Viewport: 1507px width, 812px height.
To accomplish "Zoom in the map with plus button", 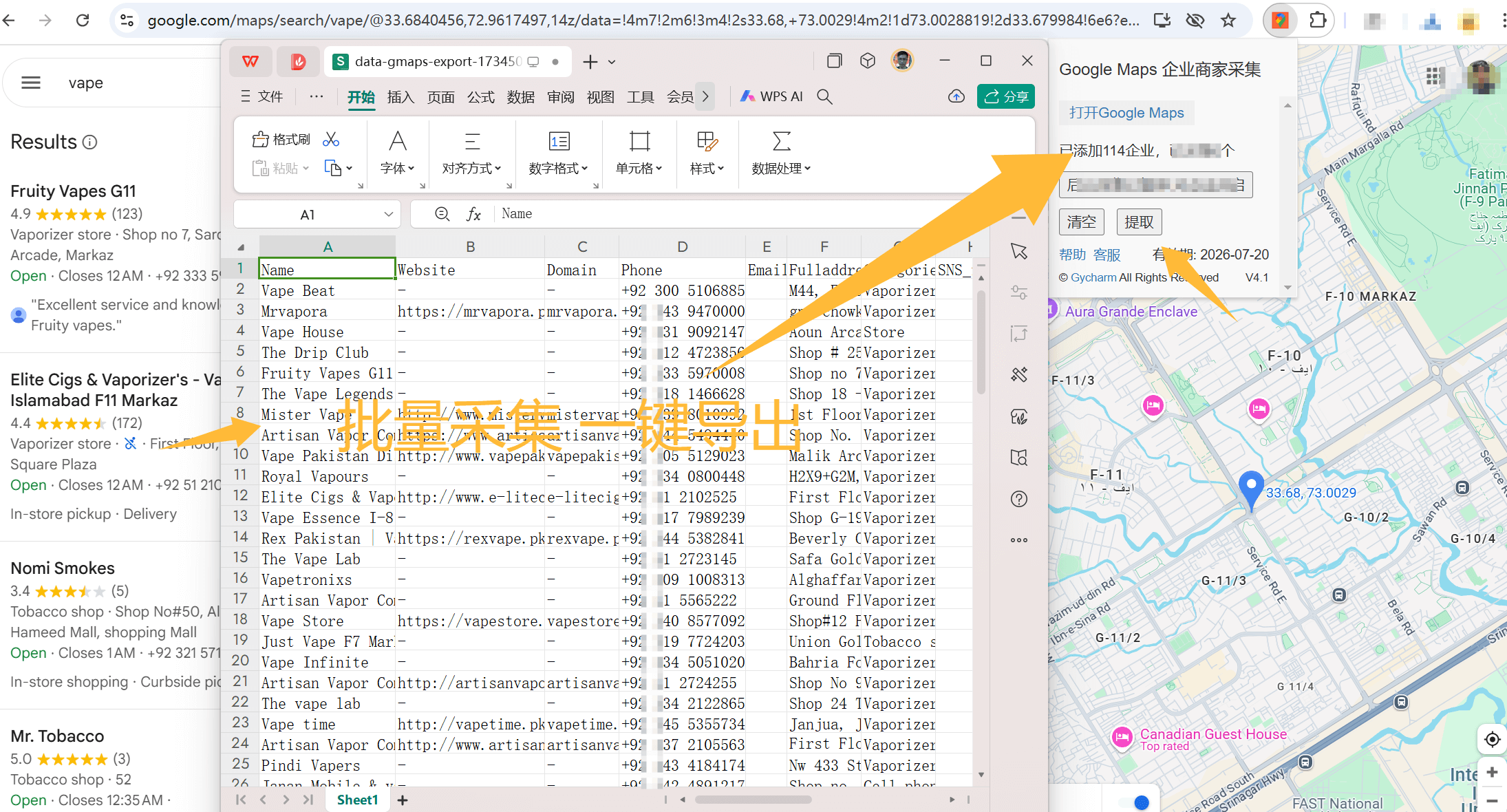I will [x=1492, y=772].
